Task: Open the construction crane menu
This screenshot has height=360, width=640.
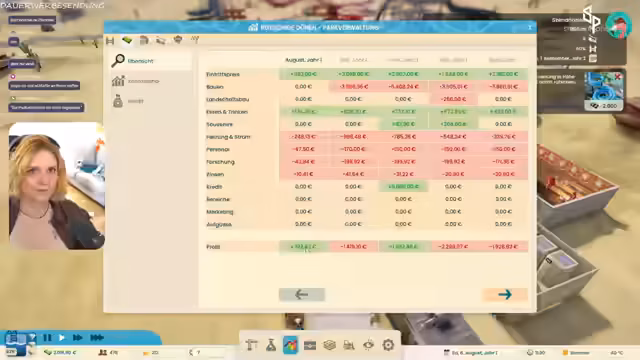Action: click(251, 345)
